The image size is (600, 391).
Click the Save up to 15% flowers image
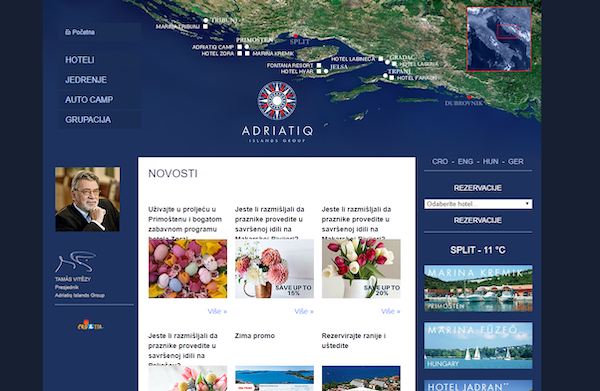click(274, 269)
